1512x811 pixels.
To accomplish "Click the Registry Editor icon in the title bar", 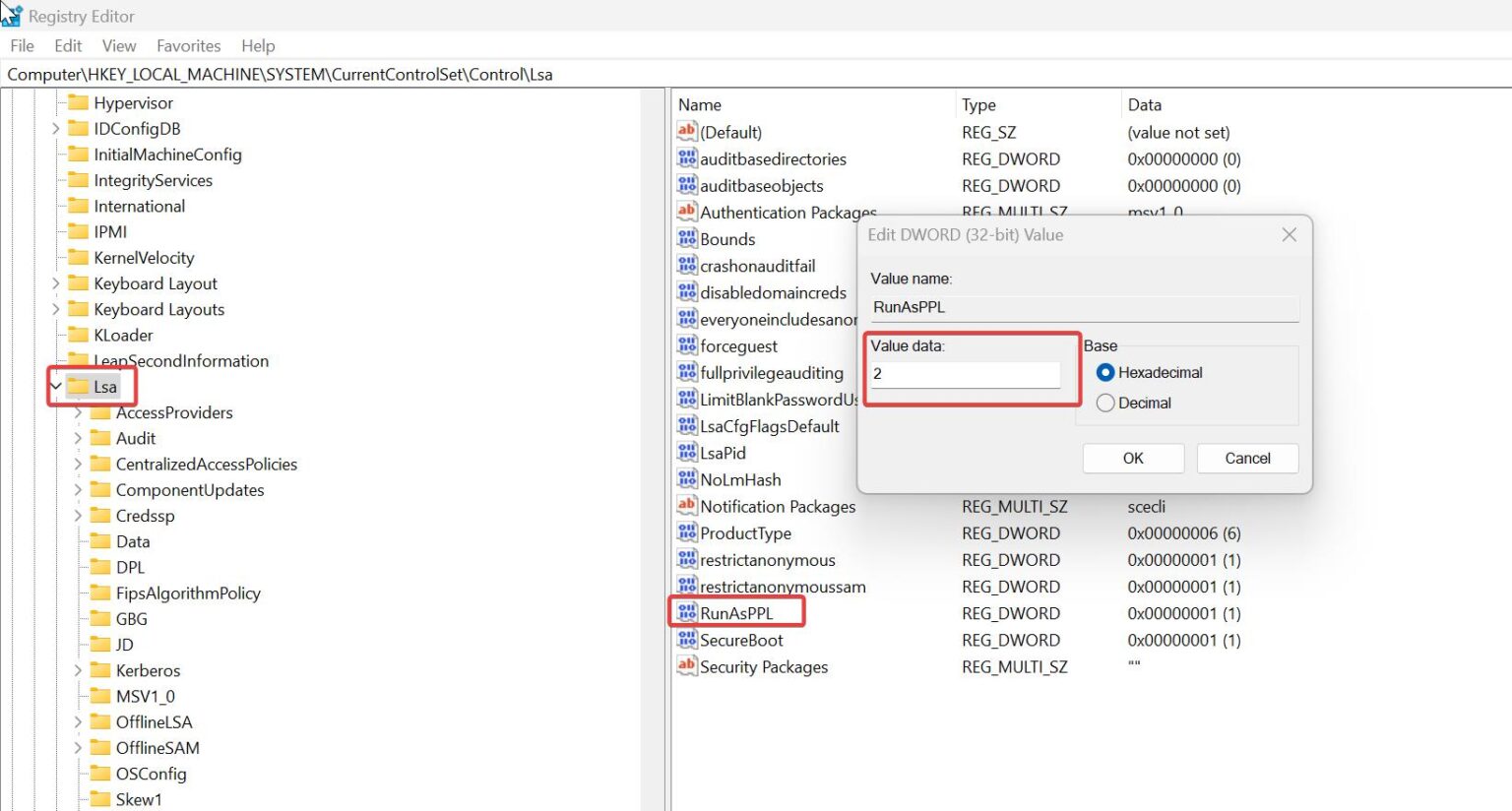I will point(13,15).
